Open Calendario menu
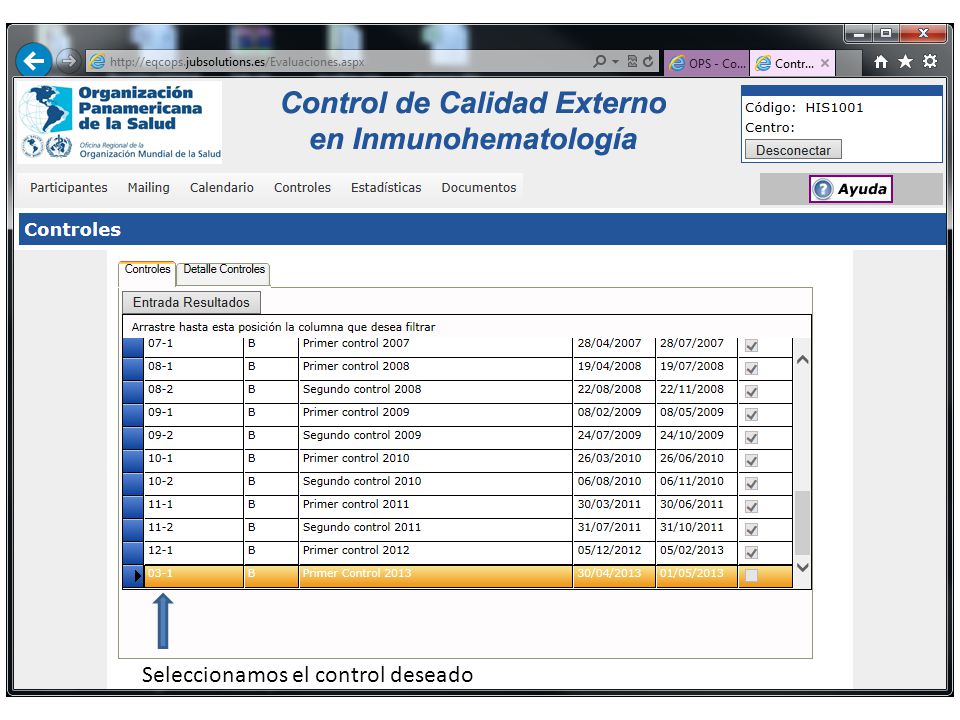 [x=222, y=187]
